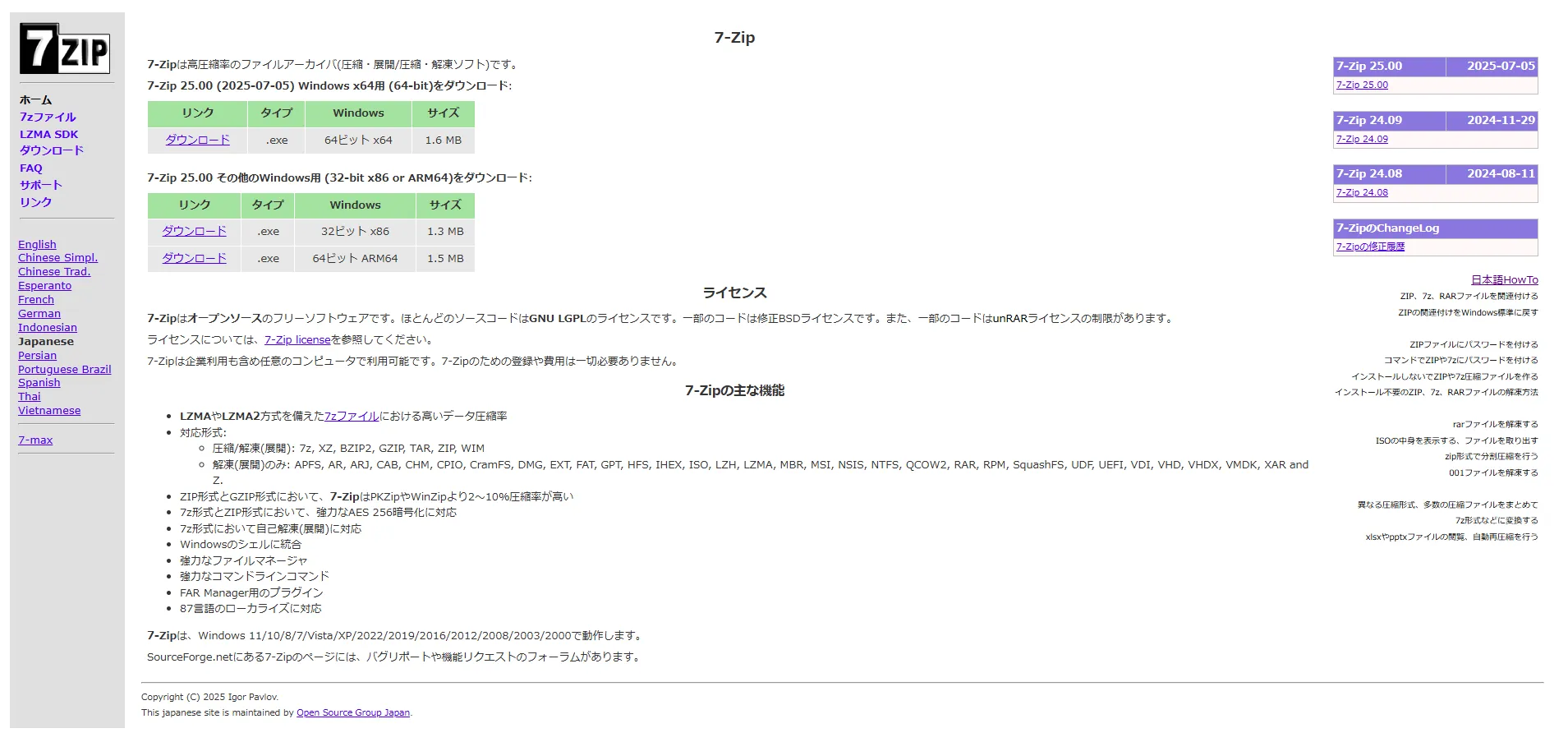Image resolution: width=1568 pixels, height=742 pixels.
Task: Open the 7-Zip 24.09 news link
Action: 1362,139
